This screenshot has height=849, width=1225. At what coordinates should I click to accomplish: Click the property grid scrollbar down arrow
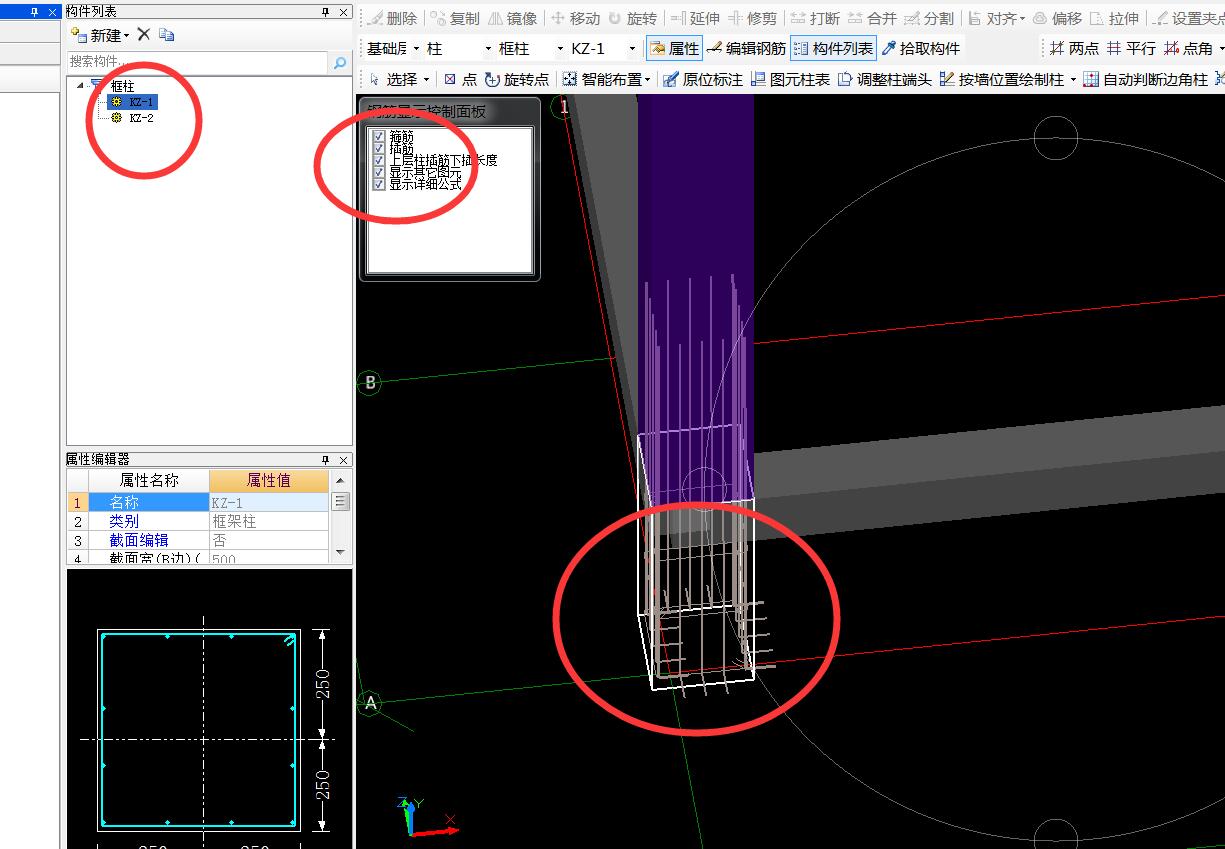(340, 551)
